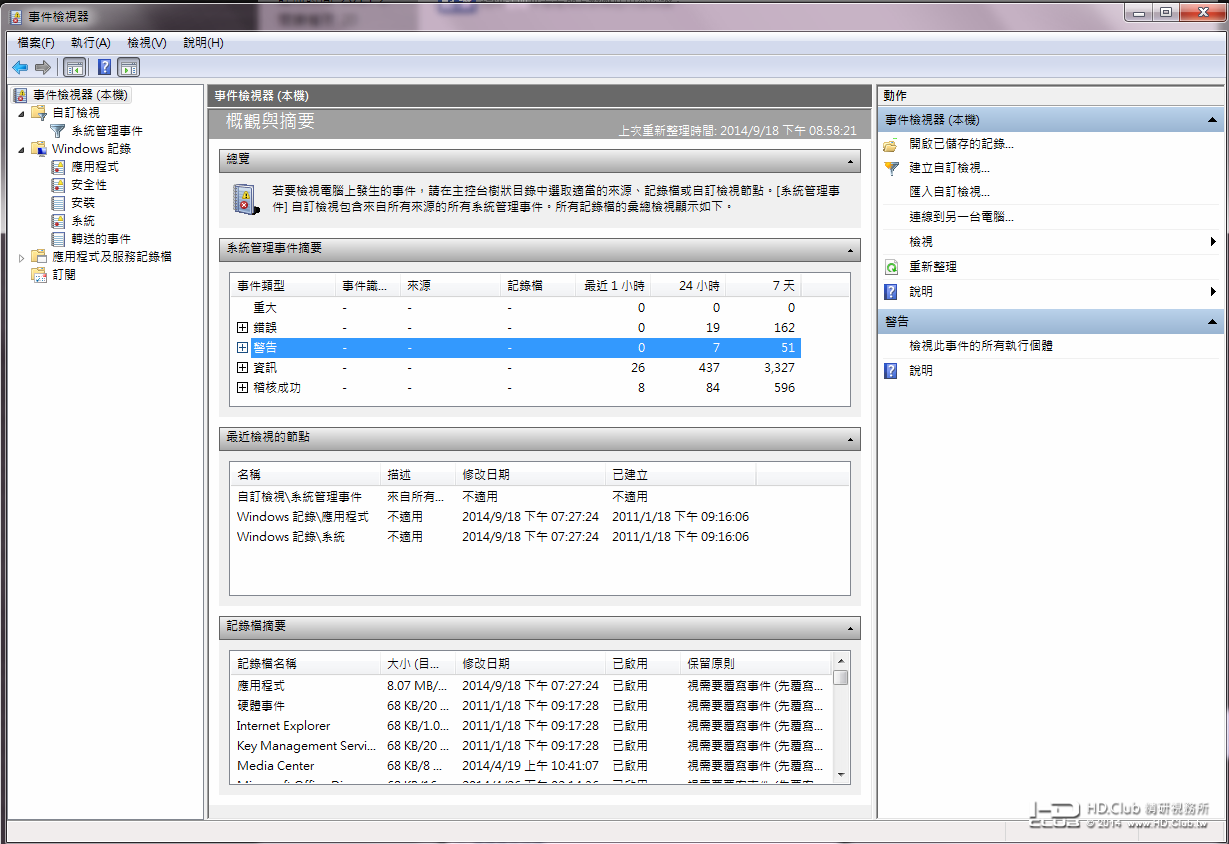The image size is (1229, 844).
Task: Open 執行(A) menu
Action: [x=91, y=43]
